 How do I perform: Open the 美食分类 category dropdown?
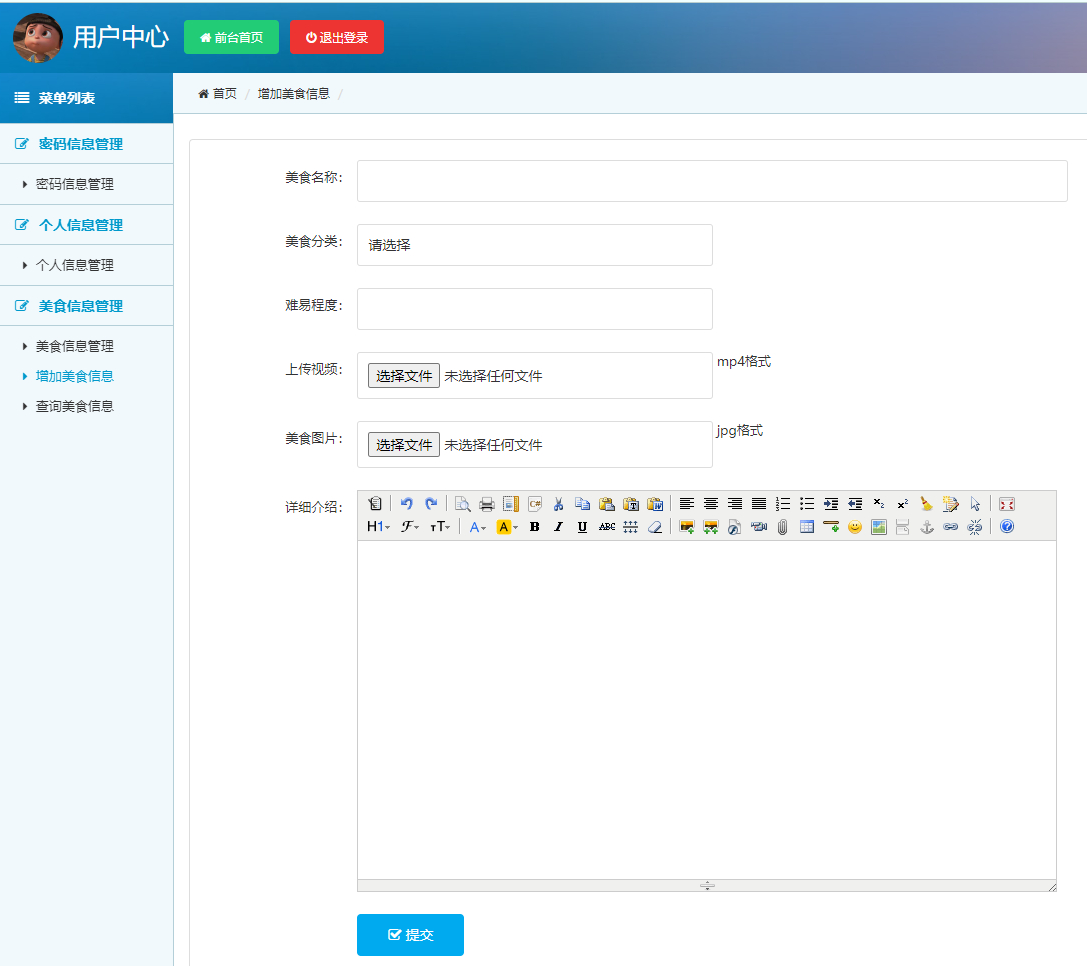tap(534, 245)
